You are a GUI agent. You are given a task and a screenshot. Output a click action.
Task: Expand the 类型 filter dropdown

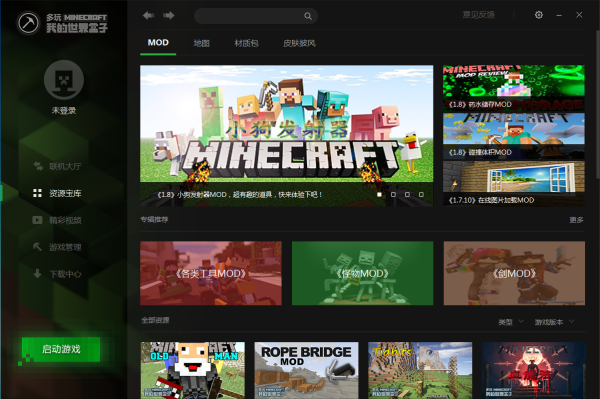pyautogui.click(x=511, y=322)
